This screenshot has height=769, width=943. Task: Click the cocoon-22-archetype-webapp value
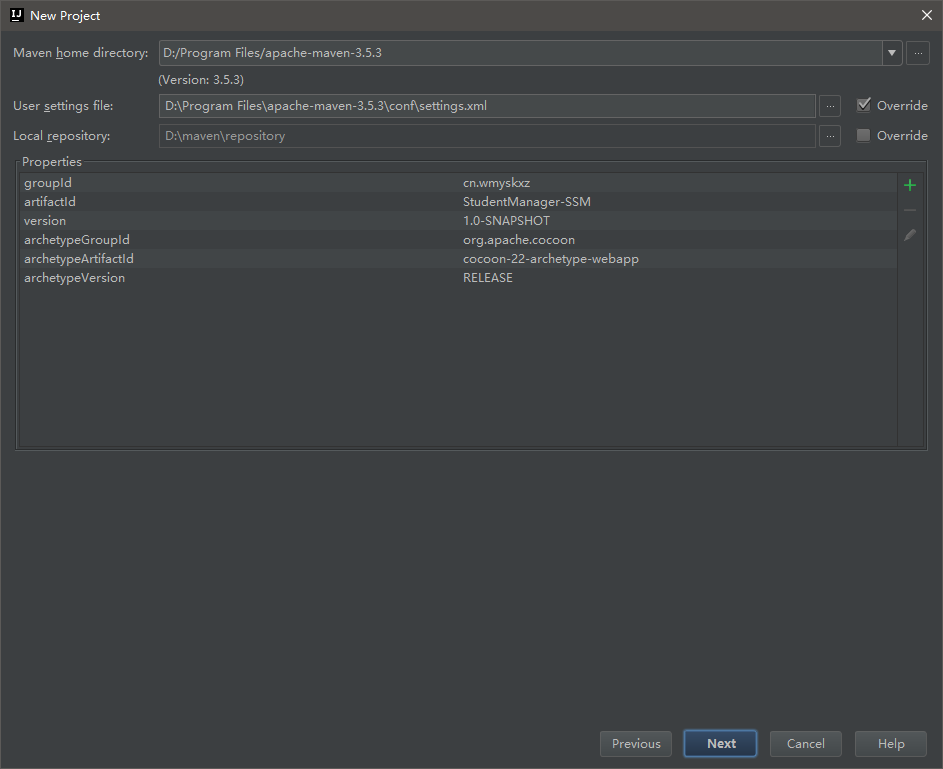tap(550, 259)
